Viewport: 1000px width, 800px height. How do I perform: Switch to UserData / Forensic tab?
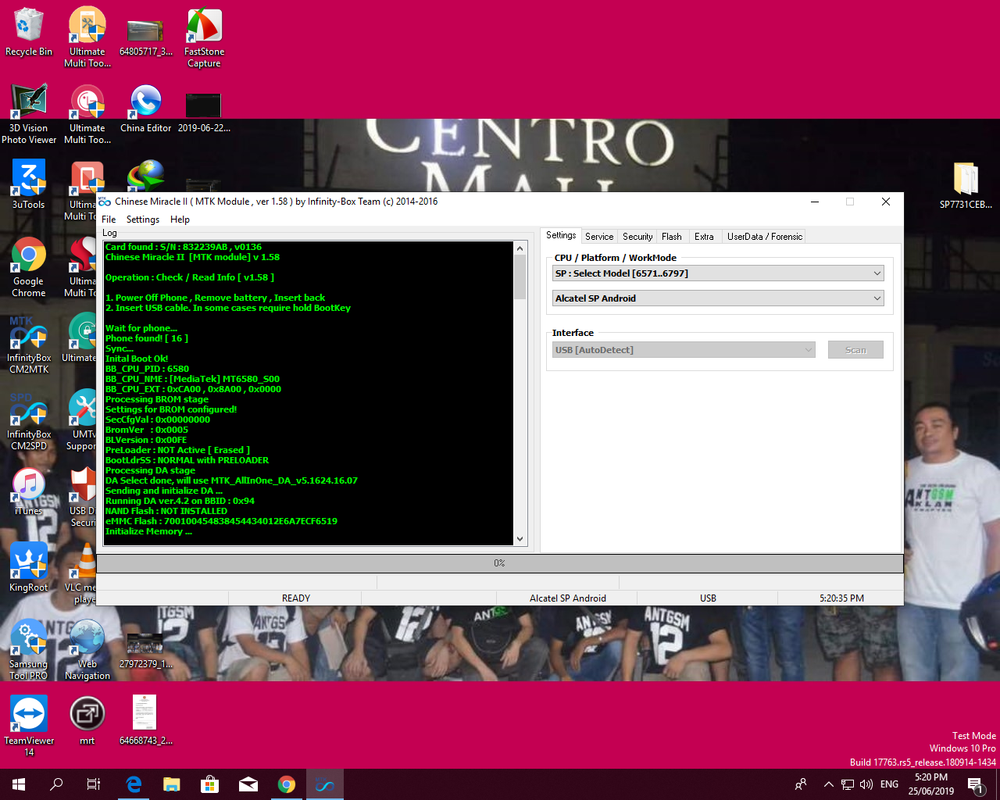[765, 236]
